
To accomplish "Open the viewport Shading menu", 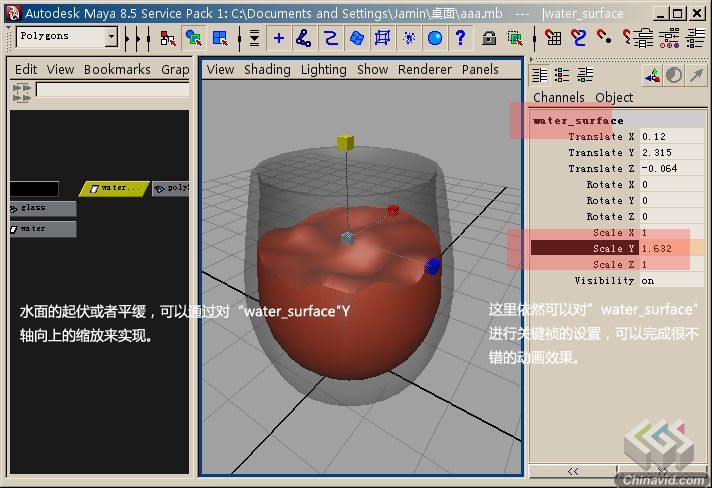I will [267, 70].
